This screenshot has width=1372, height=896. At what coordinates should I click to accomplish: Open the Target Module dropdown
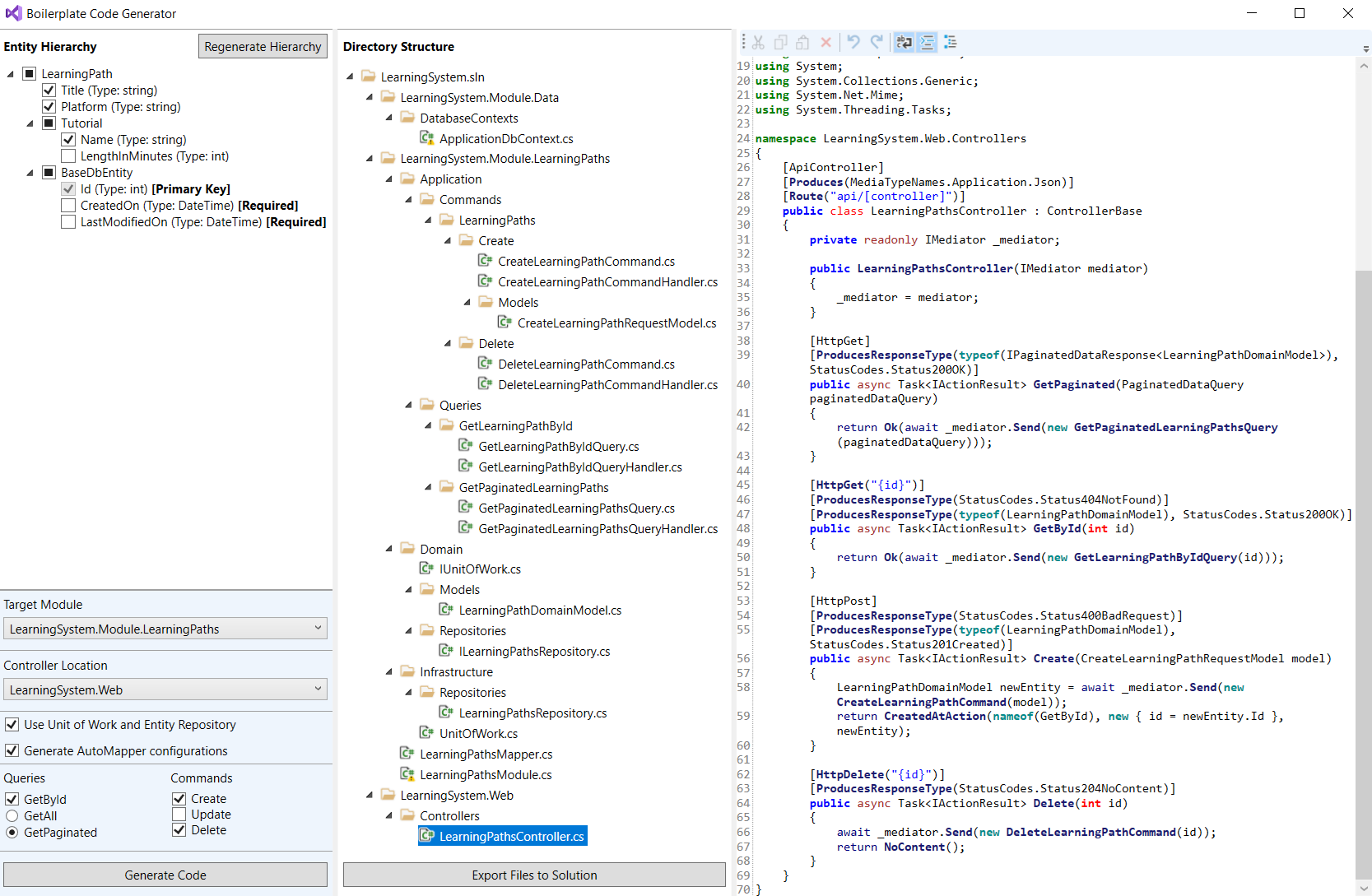tap(165, 629)
